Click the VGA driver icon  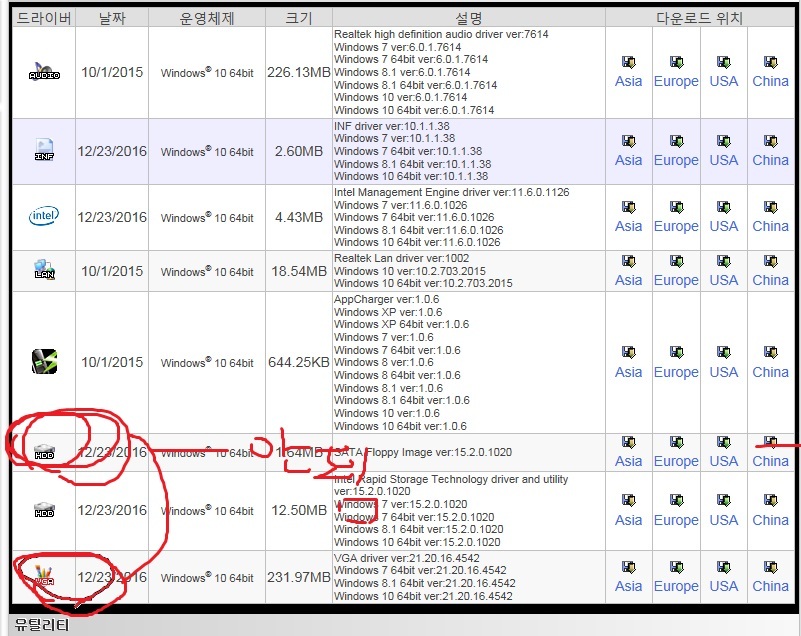coord(44,576)
